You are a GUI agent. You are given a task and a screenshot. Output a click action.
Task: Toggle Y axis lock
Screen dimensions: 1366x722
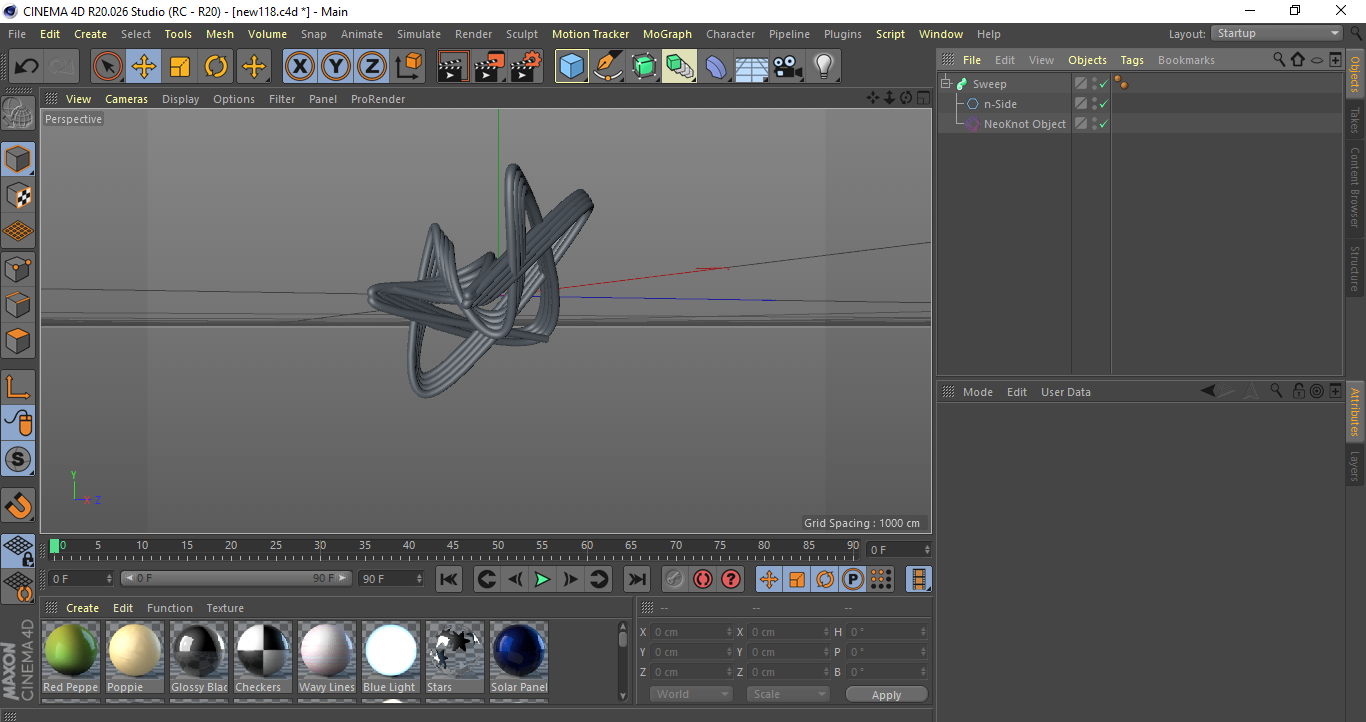(335, 67)
